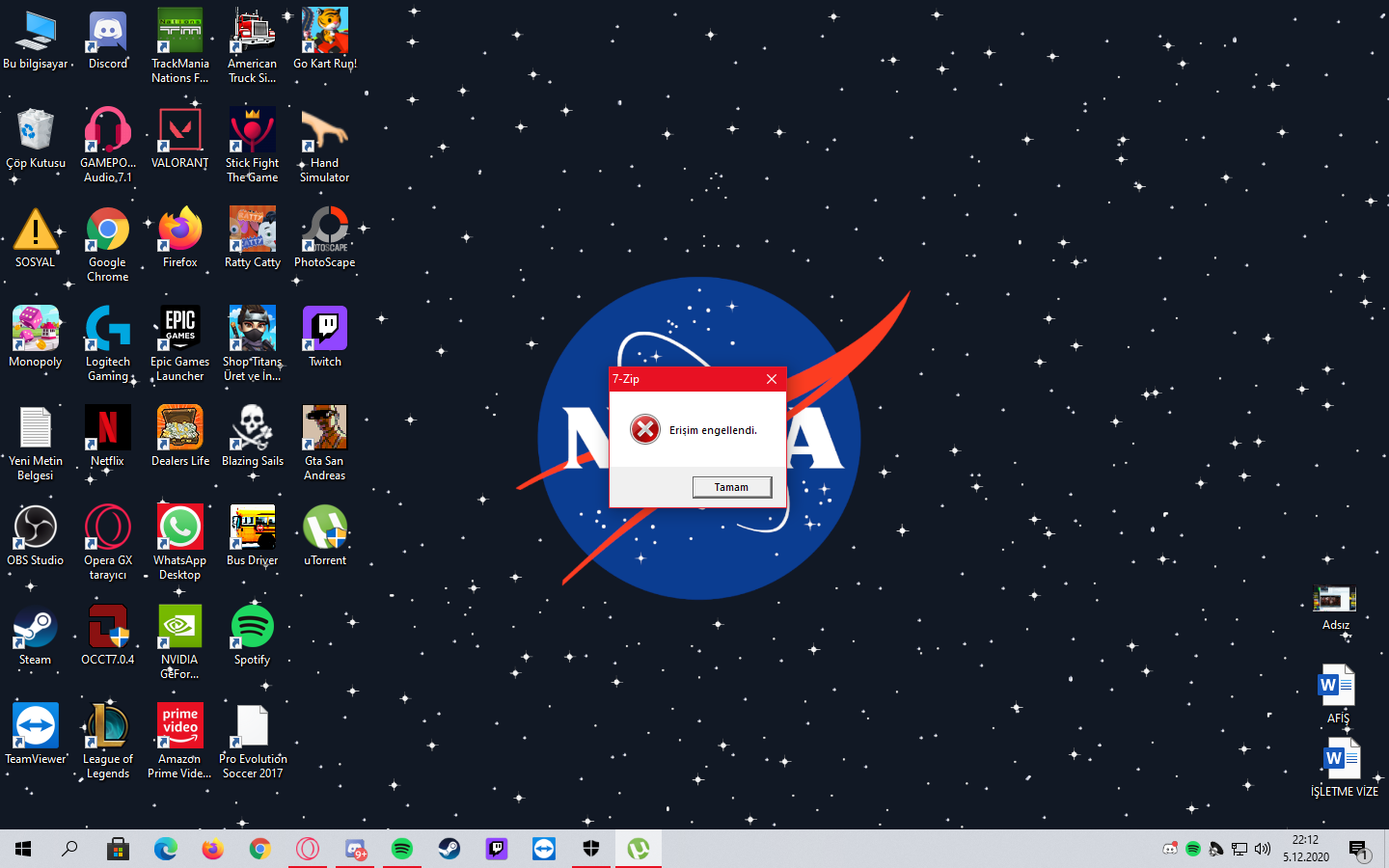Open Firefox from the taskbar
Viewport: 1389px width, 868px height.
pos(212,849)
